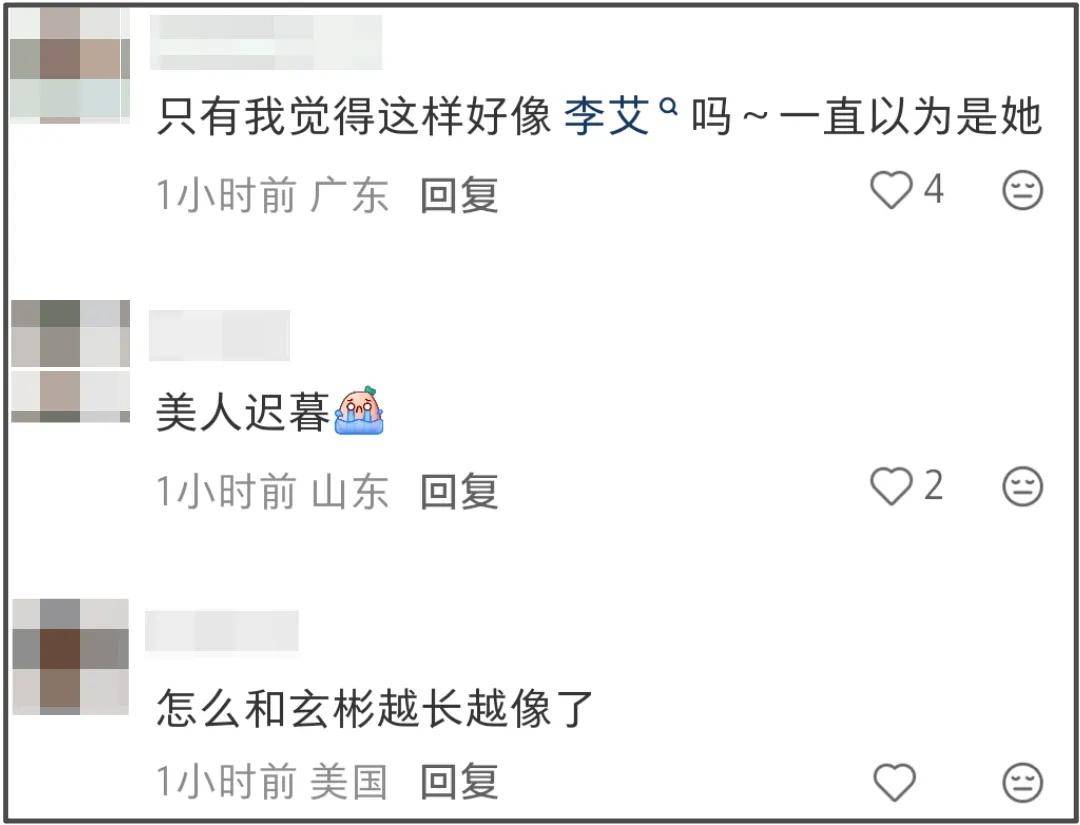Screen dimensions: 1080x825
Task: Click unamused face icon on 广东 comment
Action: point(1022,190)
